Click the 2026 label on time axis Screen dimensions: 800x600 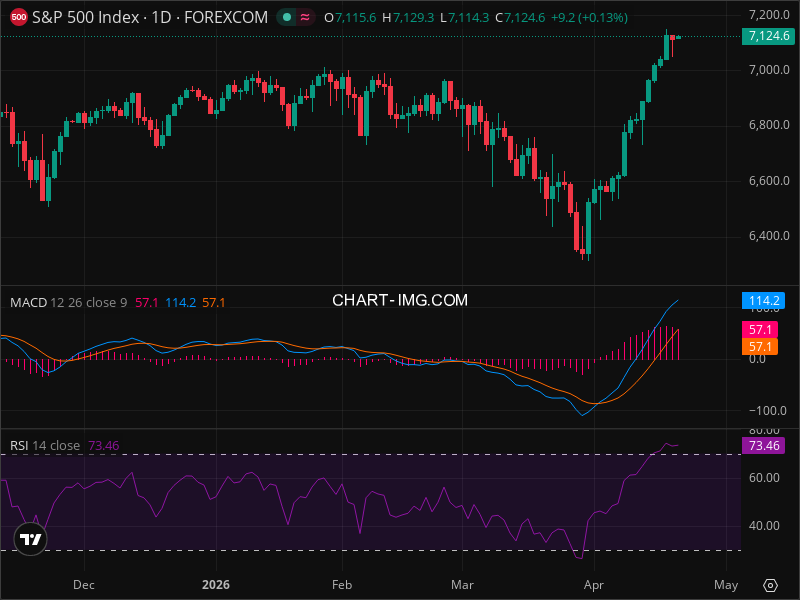(216, 585)
